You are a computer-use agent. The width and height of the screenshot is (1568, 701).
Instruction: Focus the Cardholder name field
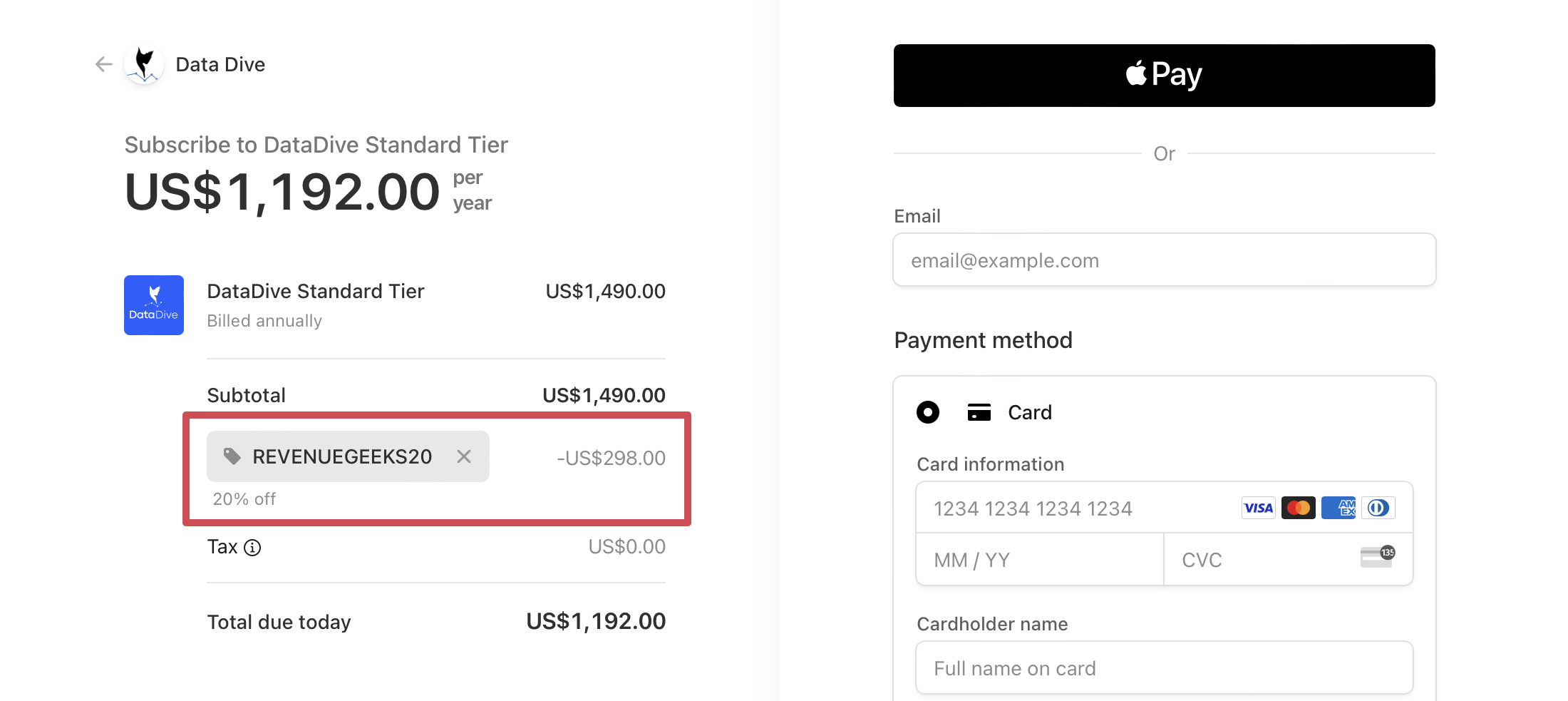1164,668
